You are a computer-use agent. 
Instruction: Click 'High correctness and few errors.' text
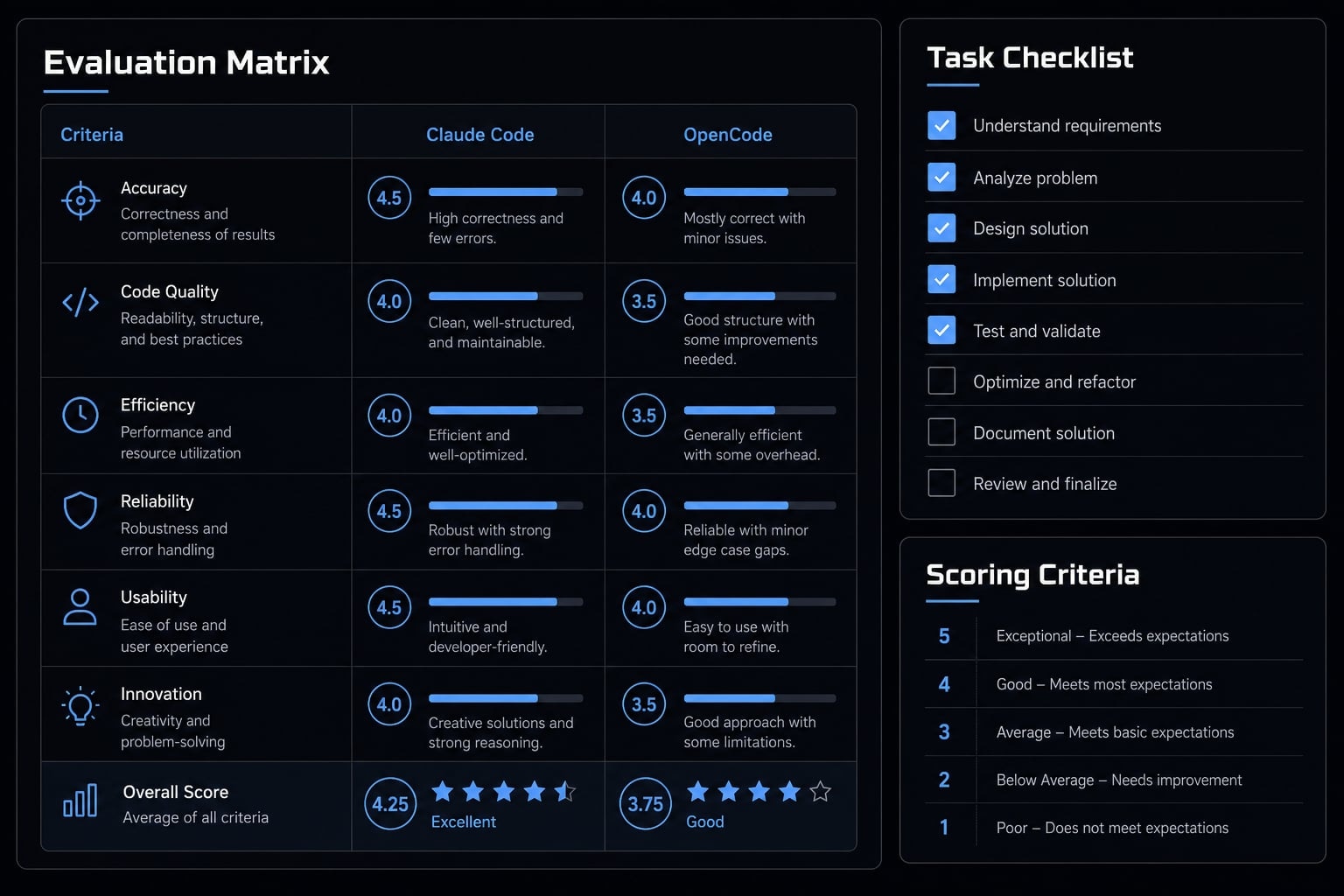click(x=495, y=228)
